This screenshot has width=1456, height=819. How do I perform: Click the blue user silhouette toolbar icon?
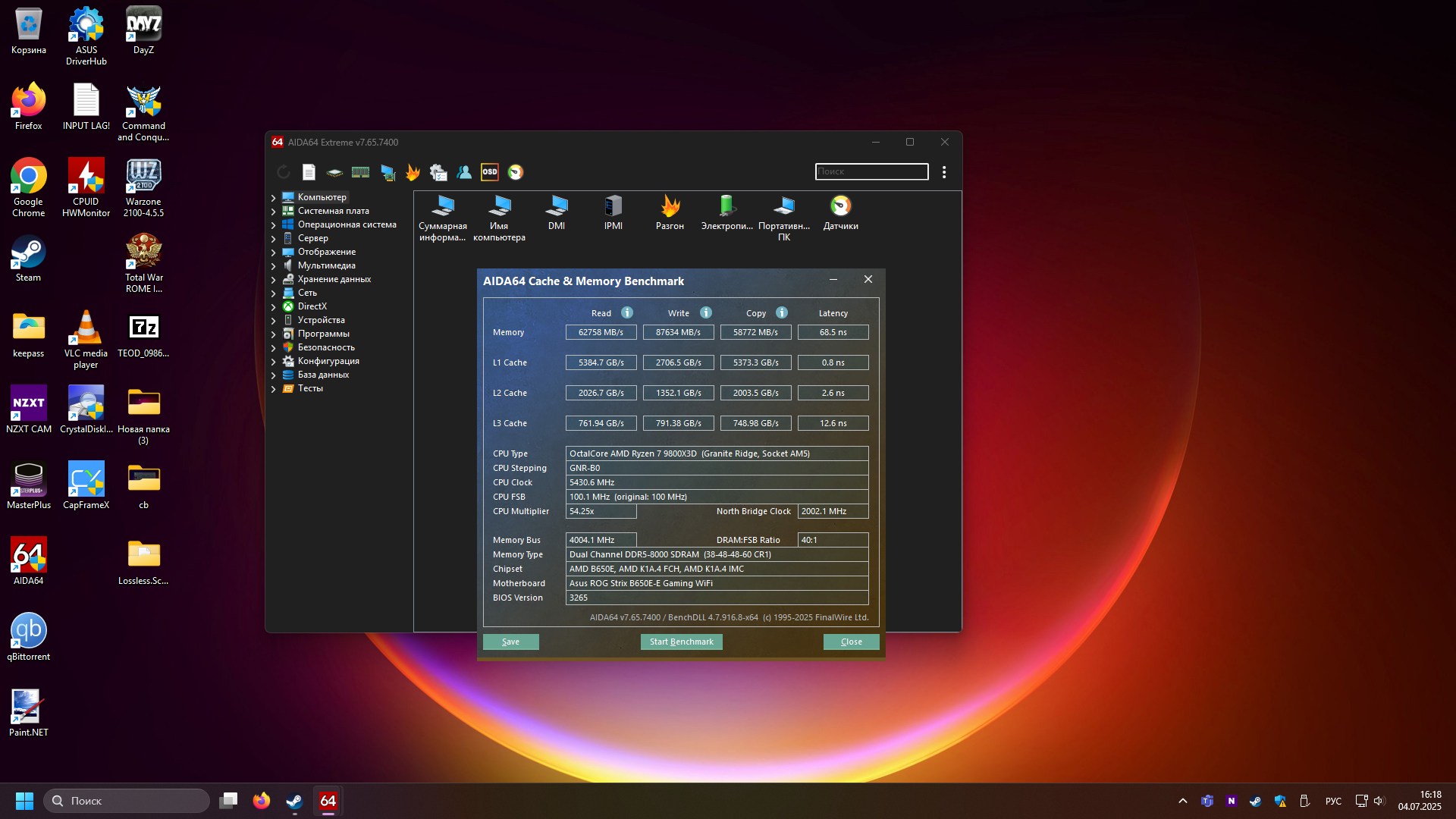(464, 172)
